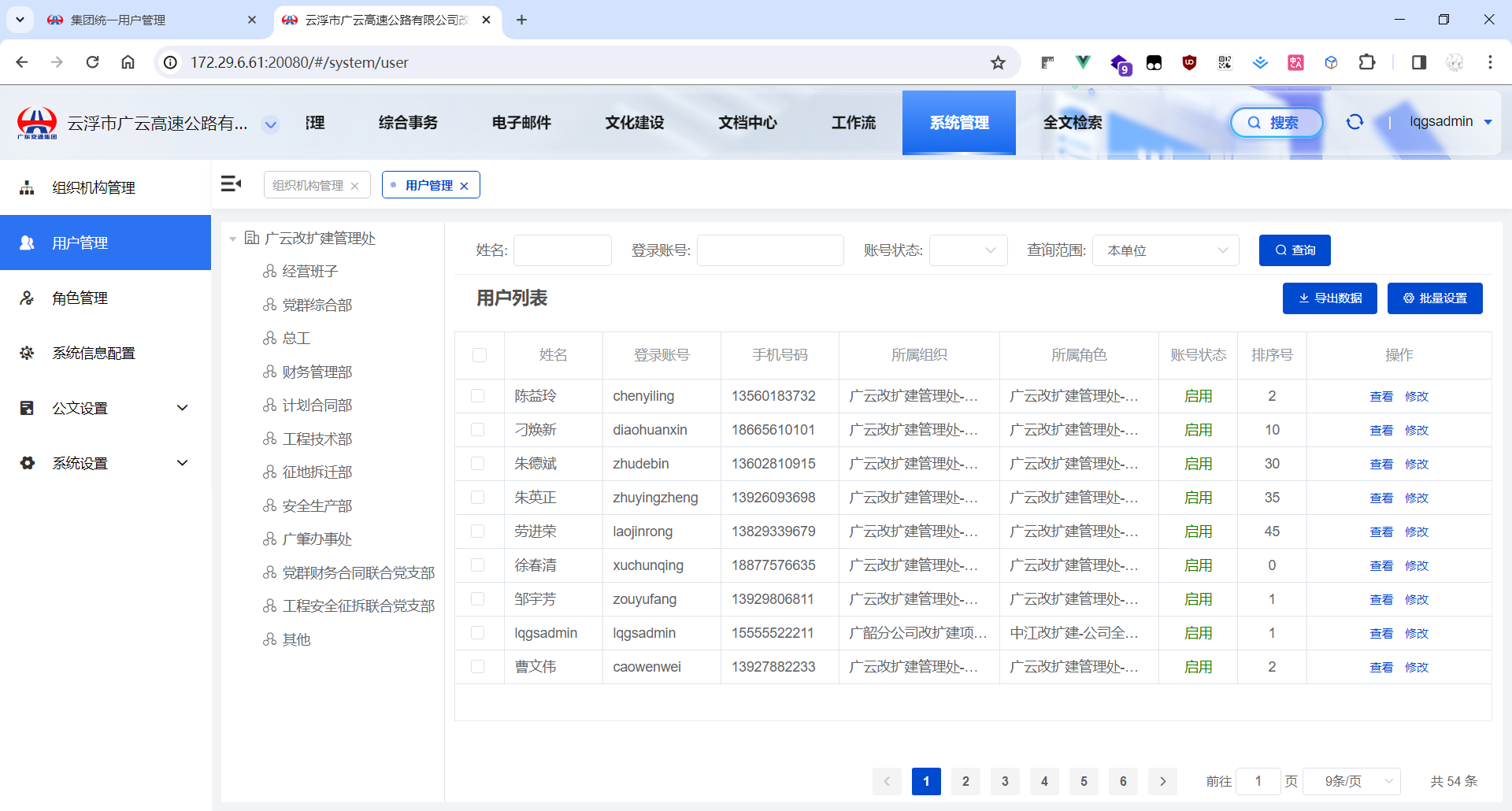Bookmark this page with star icon

click(998, 62)
